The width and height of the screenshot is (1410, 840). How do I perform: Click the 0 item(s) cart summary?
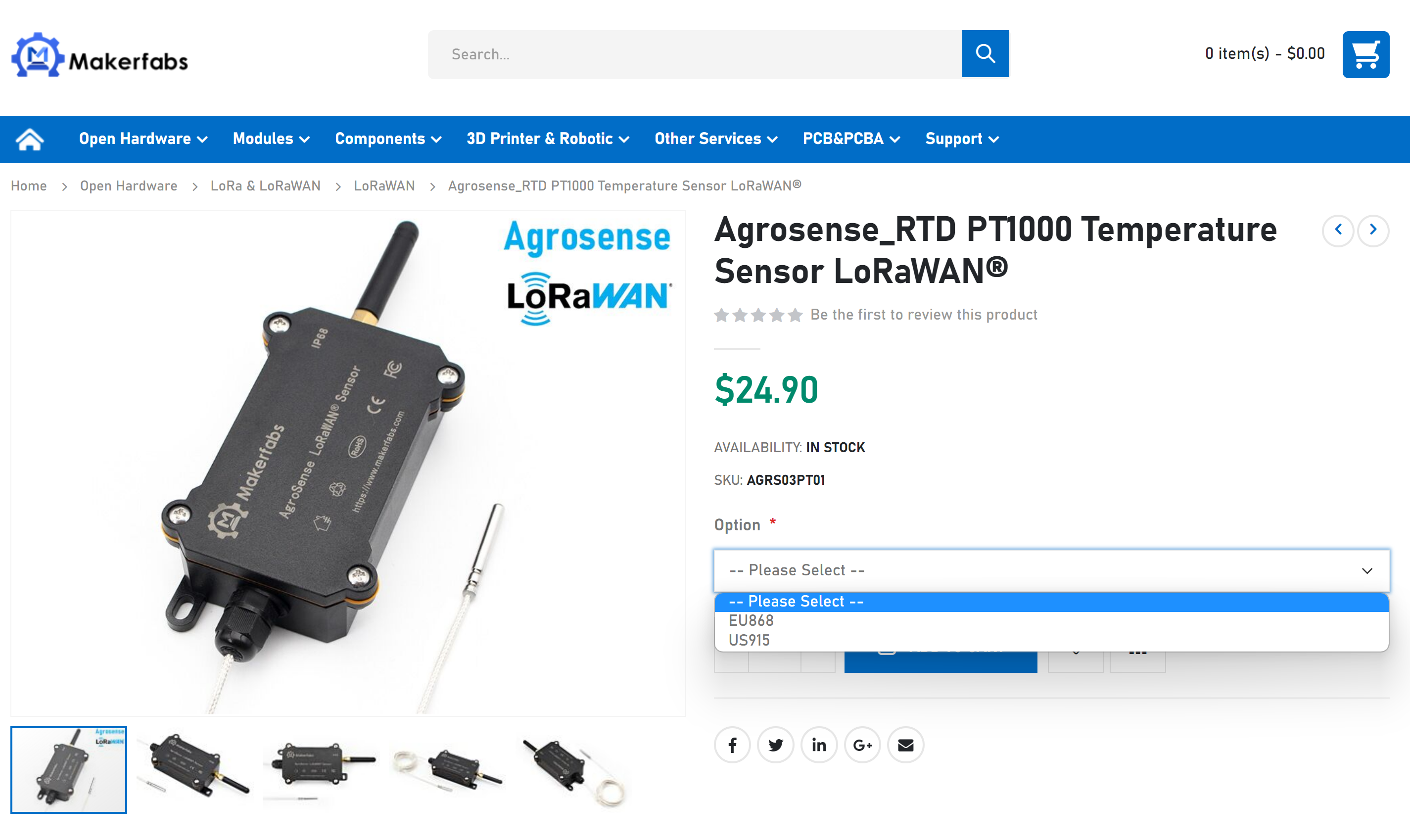tap(1265, 54)
